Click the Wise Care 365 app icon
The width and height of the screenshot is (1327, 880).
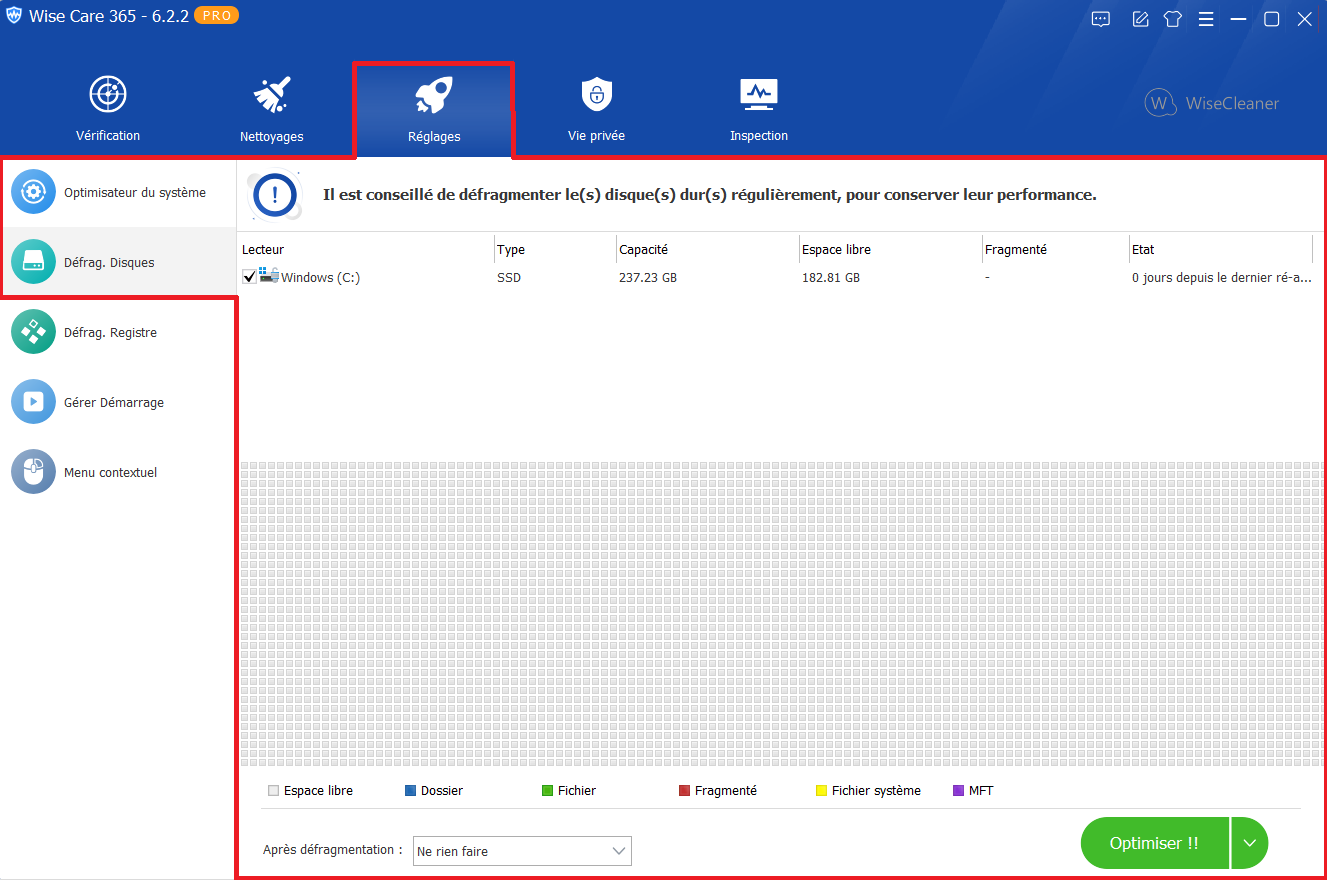click(14, 17)
